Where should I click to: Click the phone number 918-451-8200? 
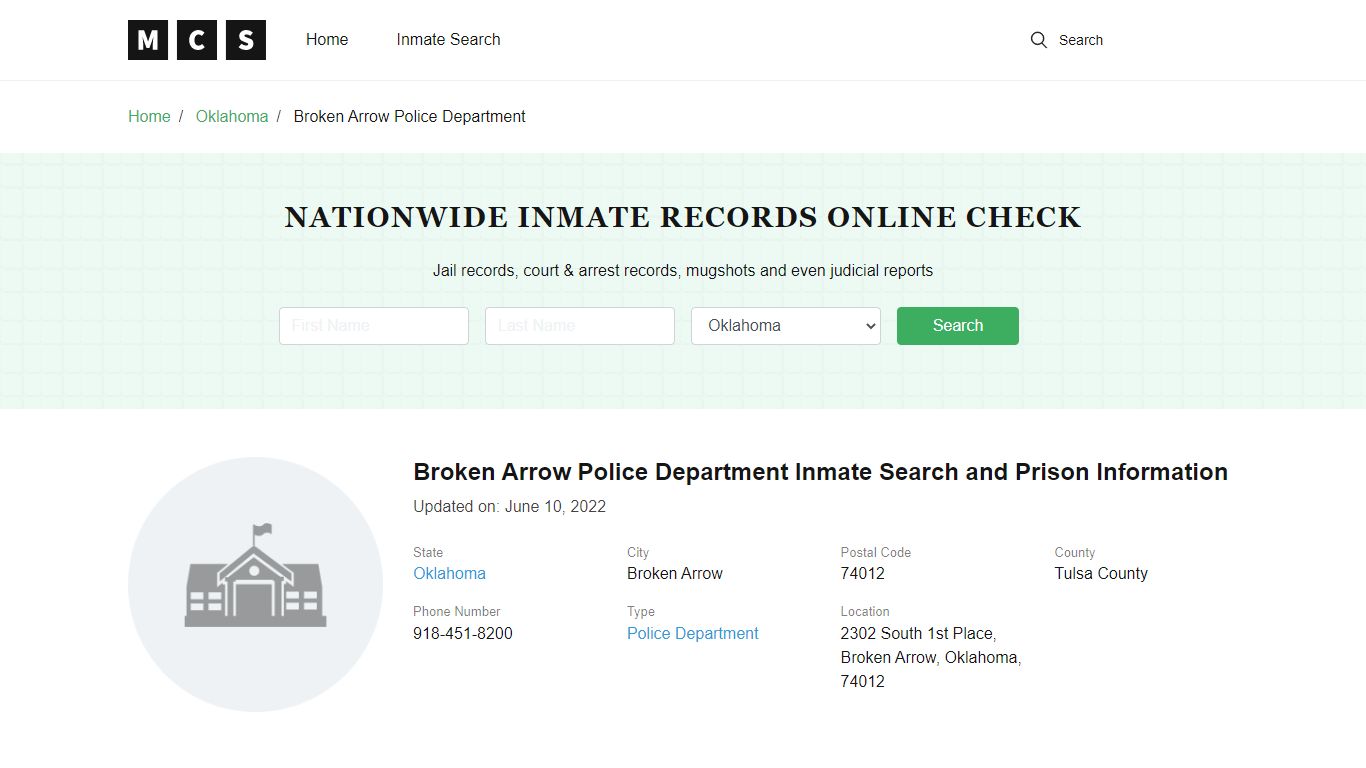pos(463,633)
